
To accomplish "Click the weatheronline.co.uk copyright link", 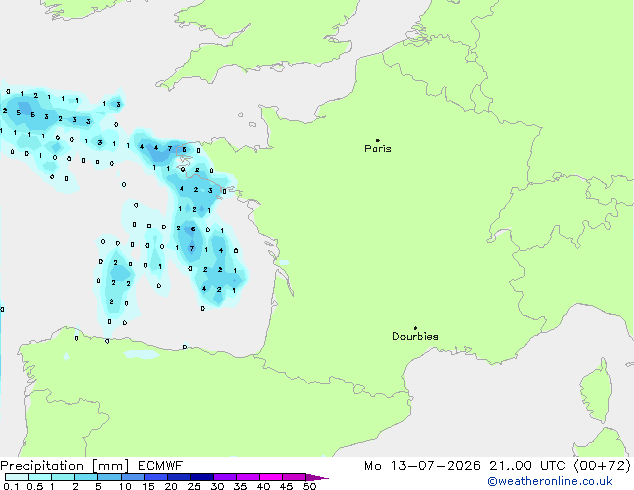I will [550, 481].
